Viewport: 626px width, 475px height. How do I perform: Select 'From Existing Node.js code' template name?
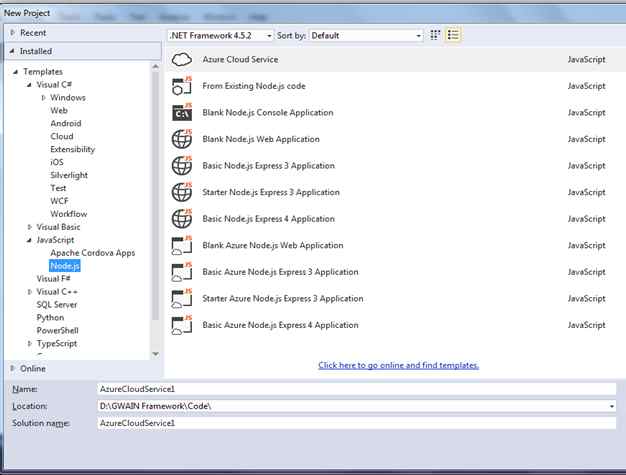tap(254, 86)
